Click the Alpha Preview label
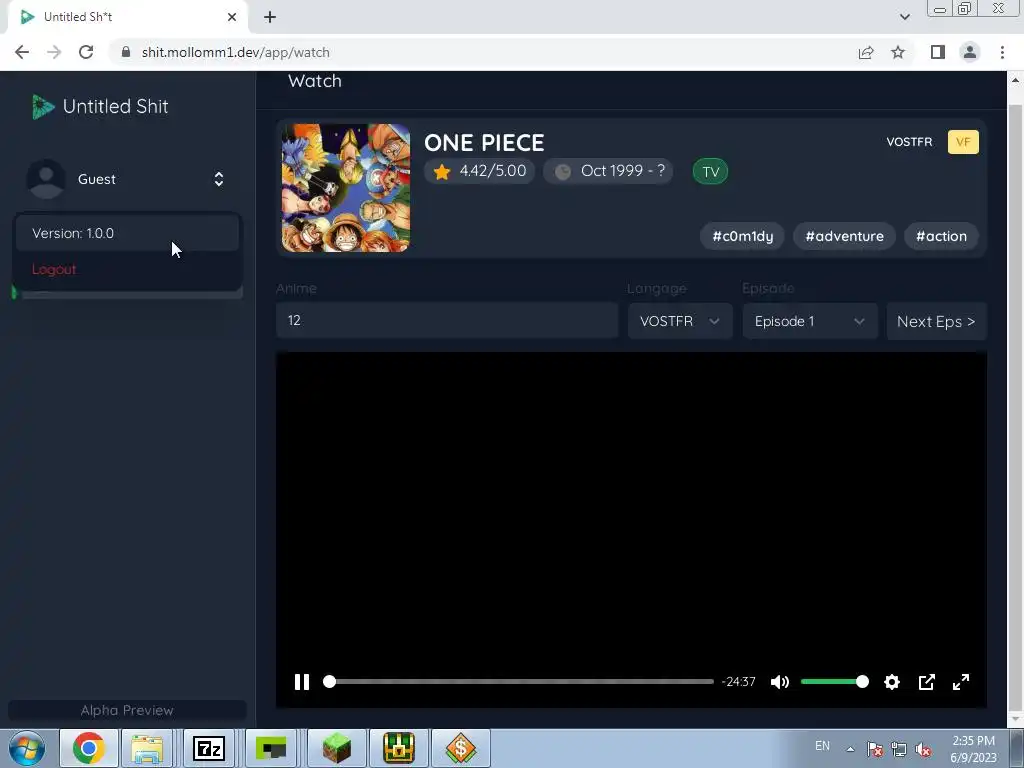The height and width of the screenshot is (768, 1024). (127, 710)
